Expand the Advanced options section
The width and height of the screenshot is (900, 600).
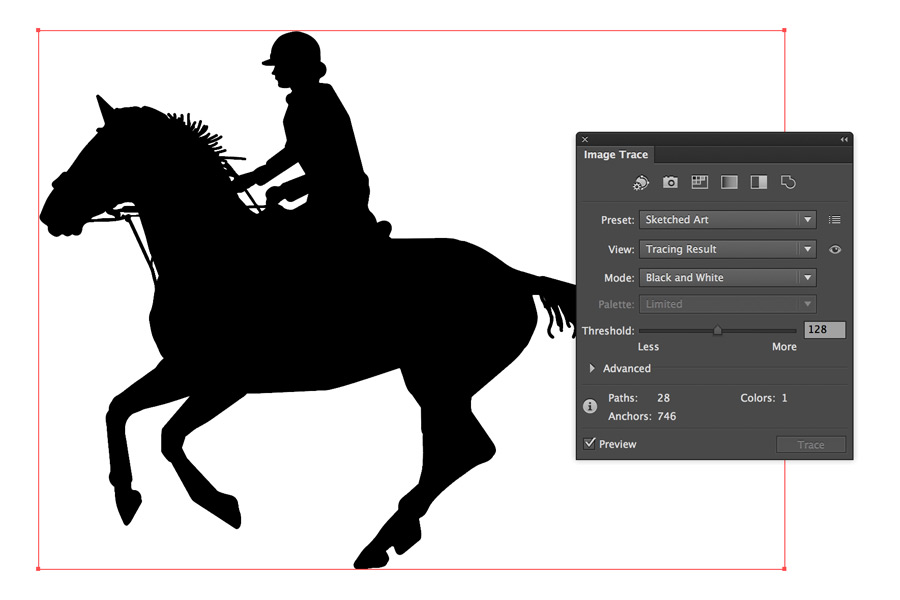618,368
